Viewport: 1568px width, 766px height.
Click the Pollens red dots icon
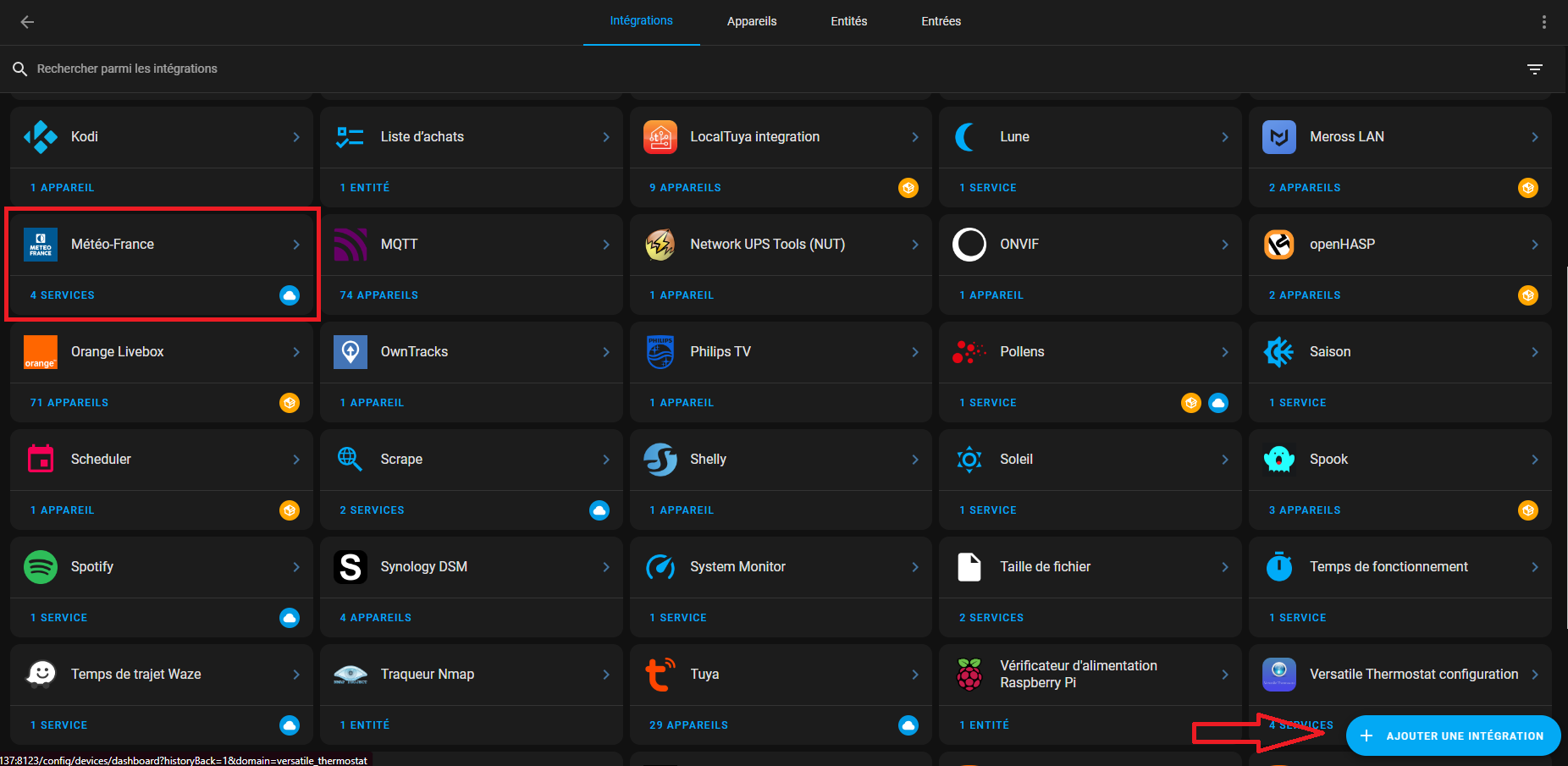969,352
